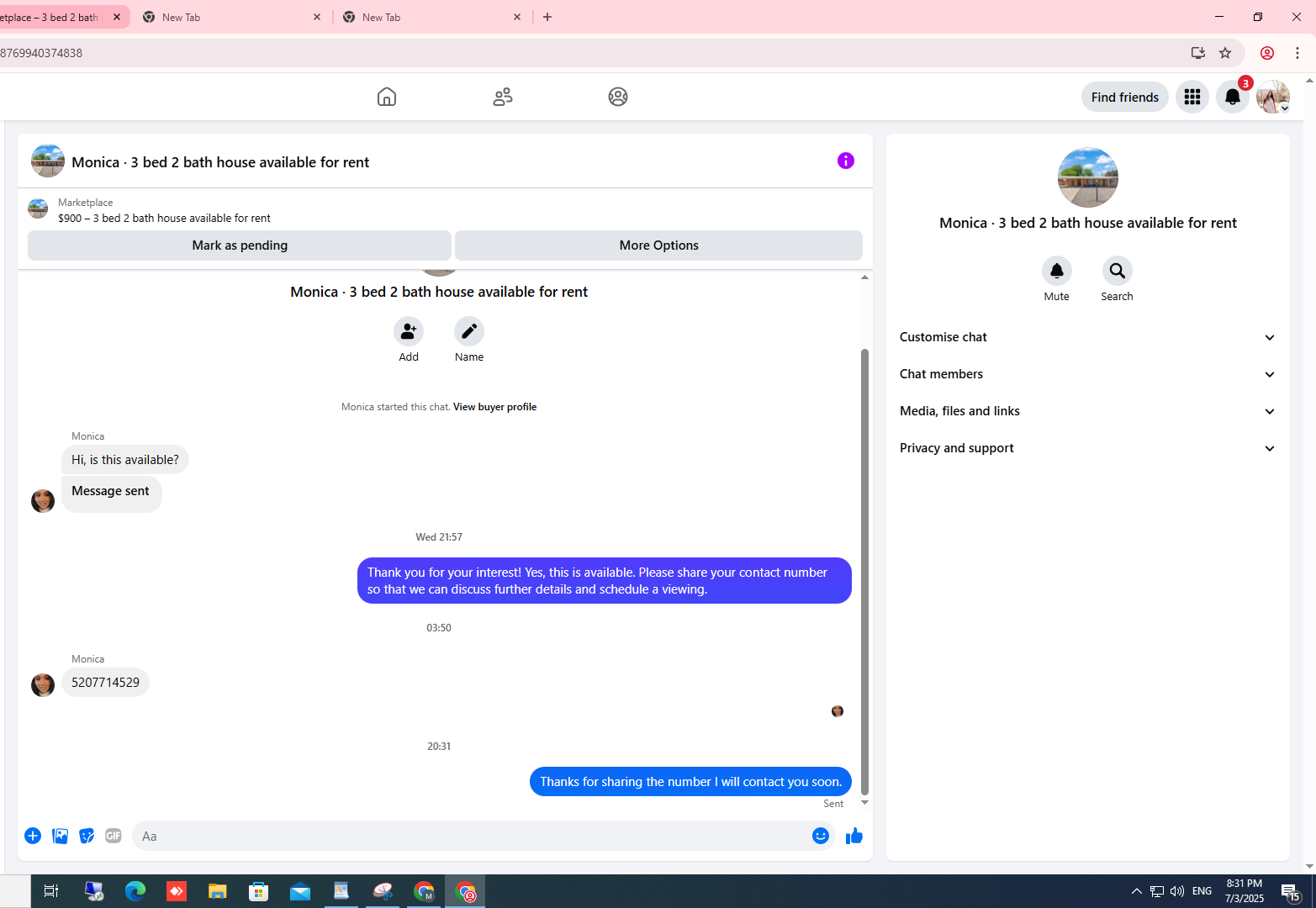
Task: Open Chrome three-dot menu
Action: [x=1298, y=53]
